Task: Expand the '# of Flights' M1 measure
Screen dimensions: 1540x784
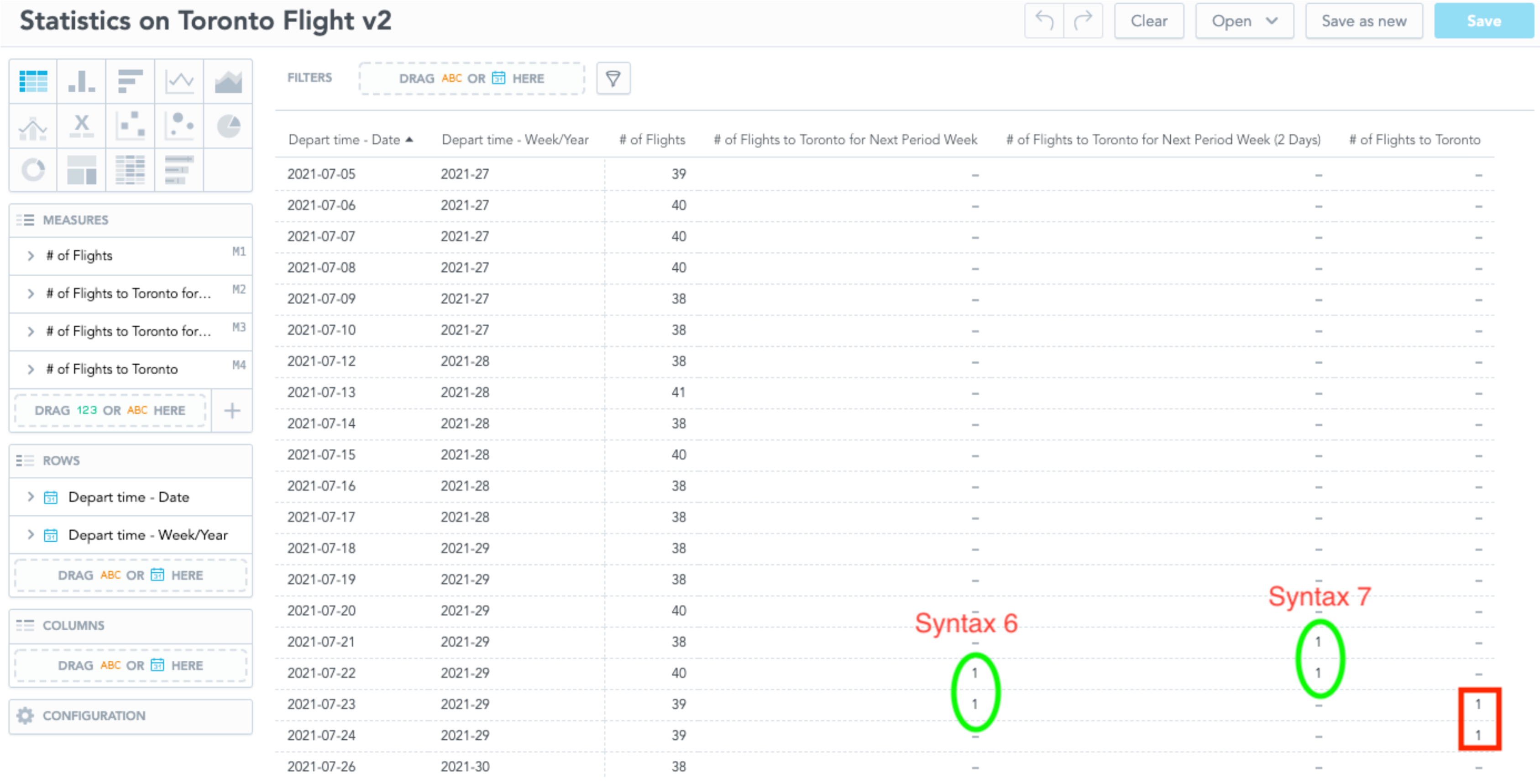Action: click(x=31, y=256)
